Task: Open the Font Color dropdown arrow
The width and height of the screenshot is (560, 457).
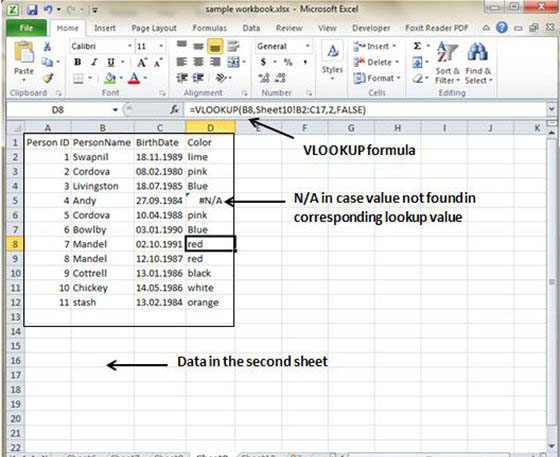Action: click(145, 78)
